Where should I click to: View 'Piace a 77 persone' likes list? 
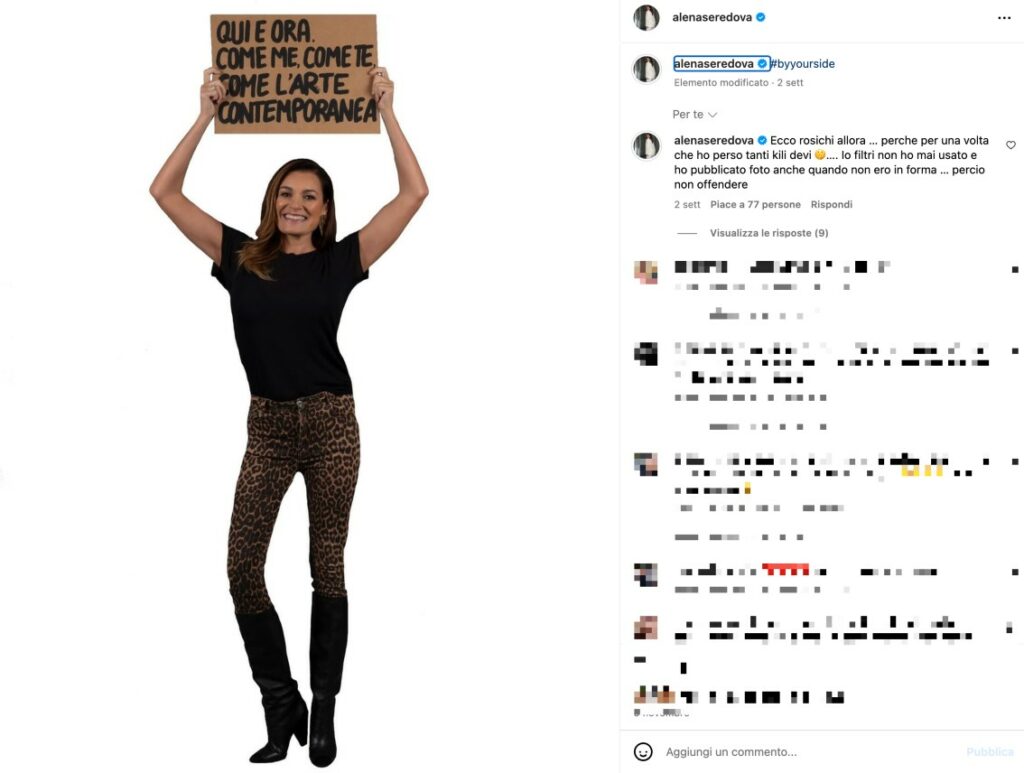click(755, 204)
